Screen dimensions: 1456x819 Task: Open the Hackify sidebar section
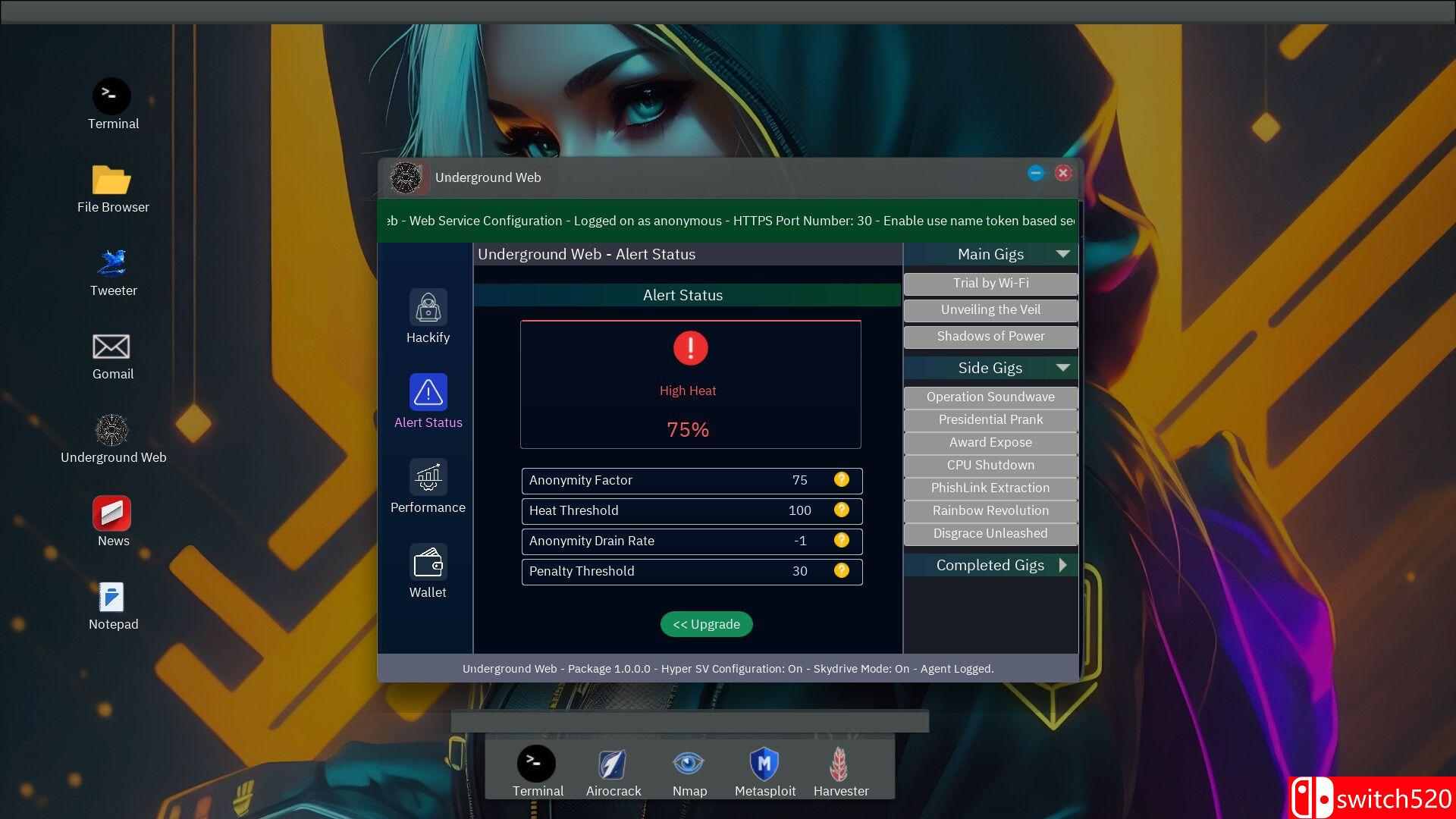pyautogui.click(x=428, y=308)
